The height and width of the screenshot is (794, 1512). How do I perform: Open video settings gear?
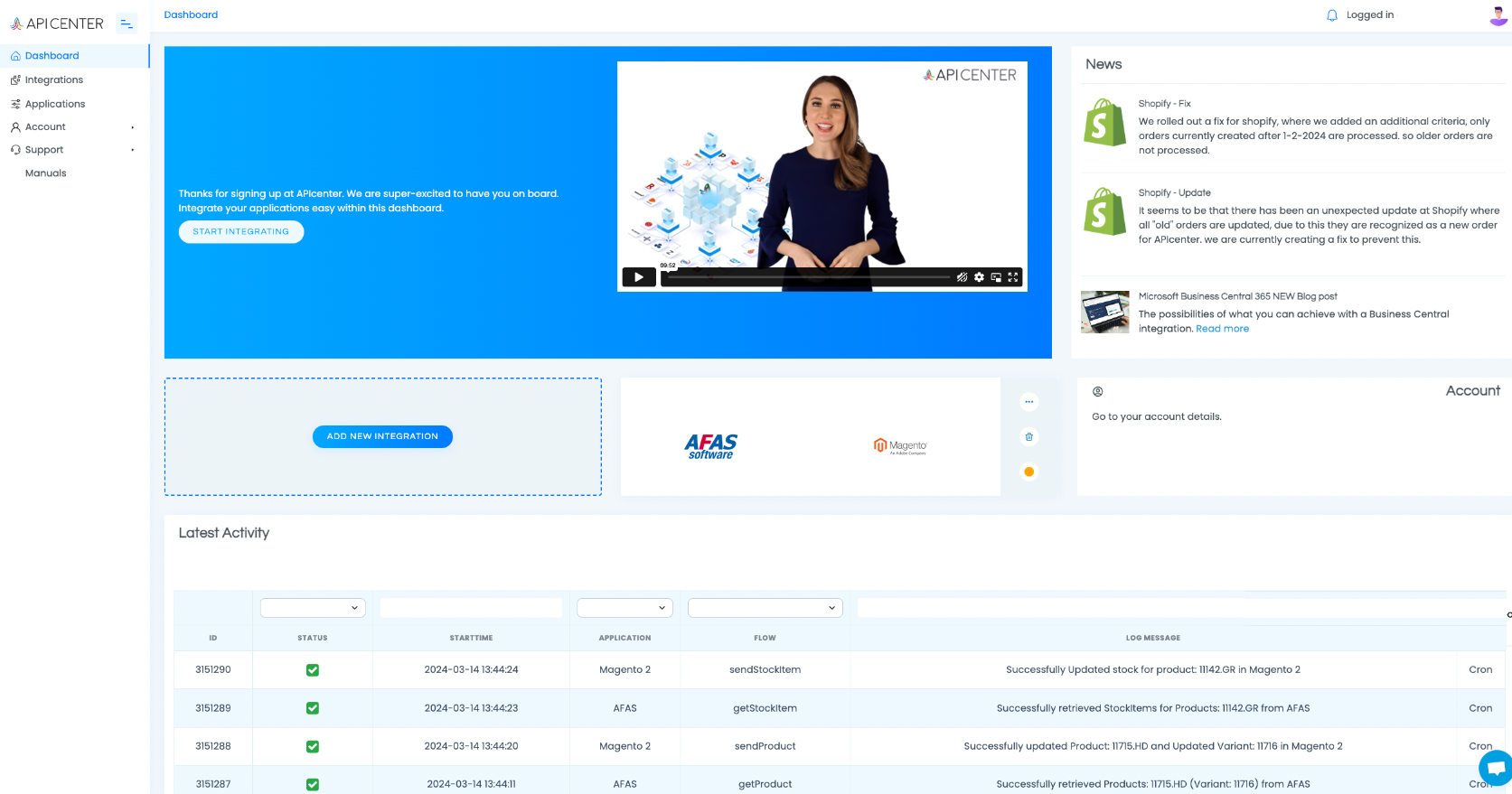[x=979, y=277]
